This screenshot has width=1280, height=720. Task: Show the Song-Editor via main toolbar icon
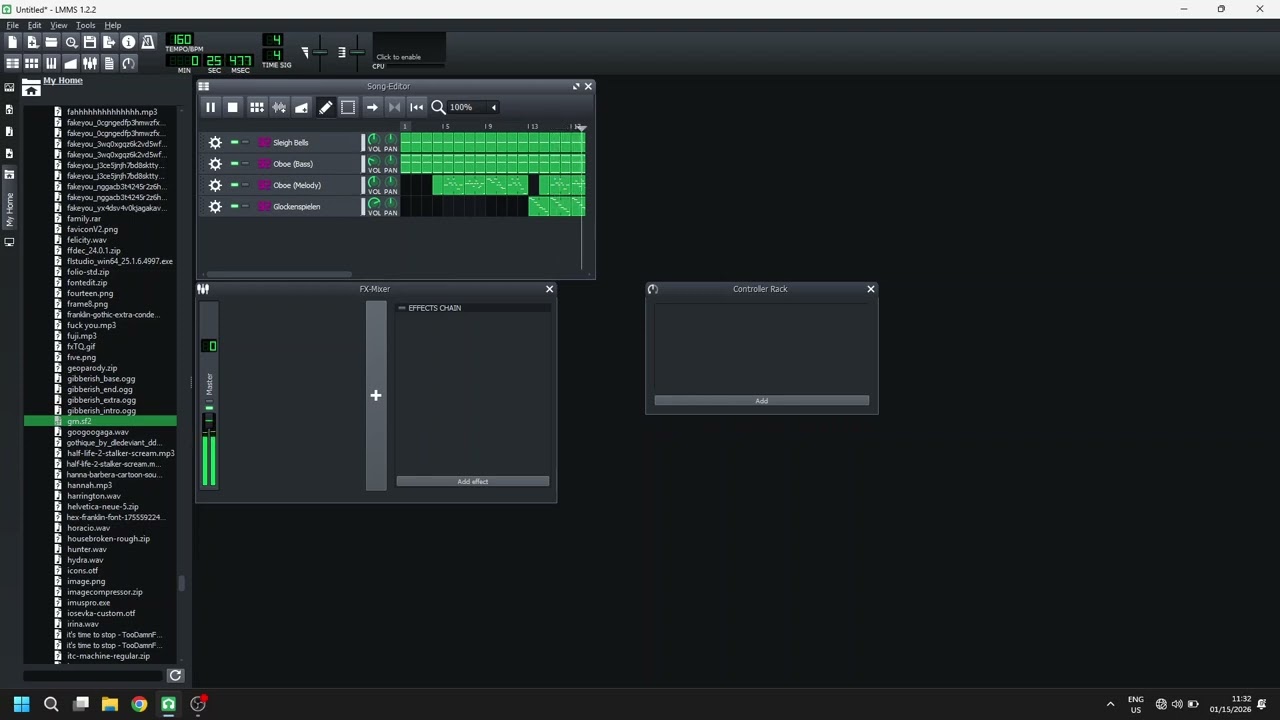point(12,63)
